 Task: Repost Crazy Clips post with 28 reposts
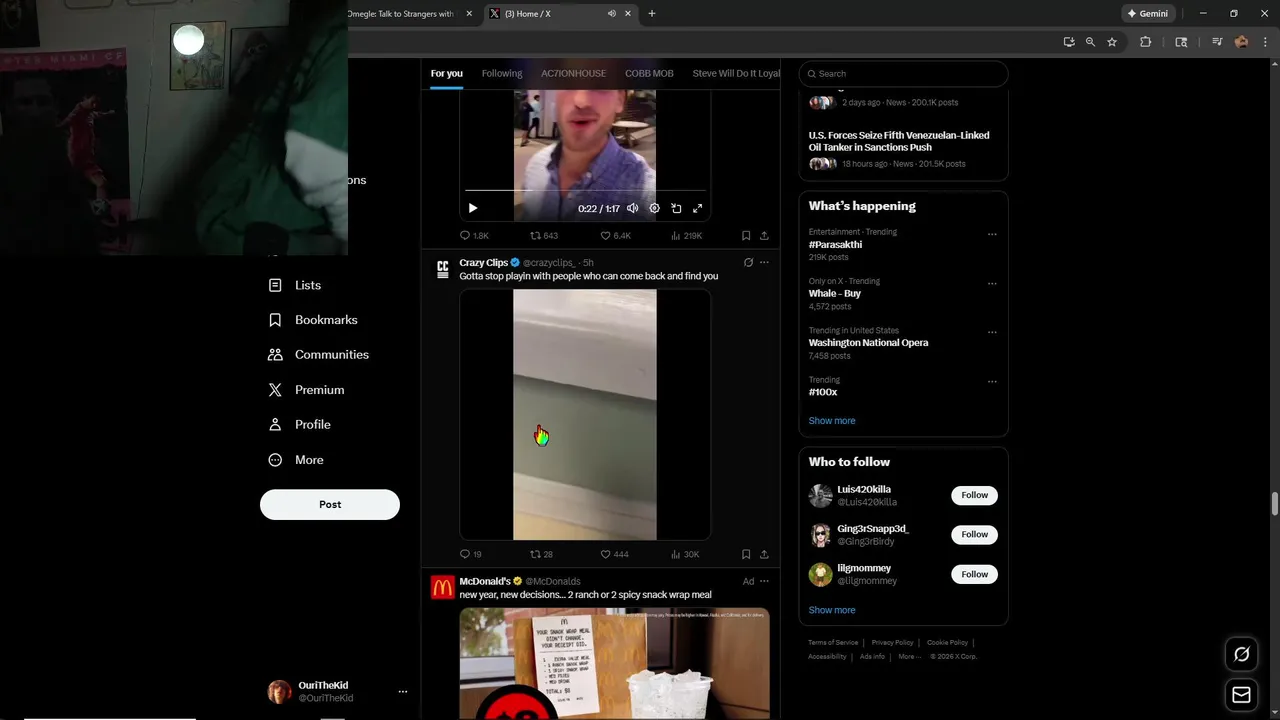coord(541,554)
